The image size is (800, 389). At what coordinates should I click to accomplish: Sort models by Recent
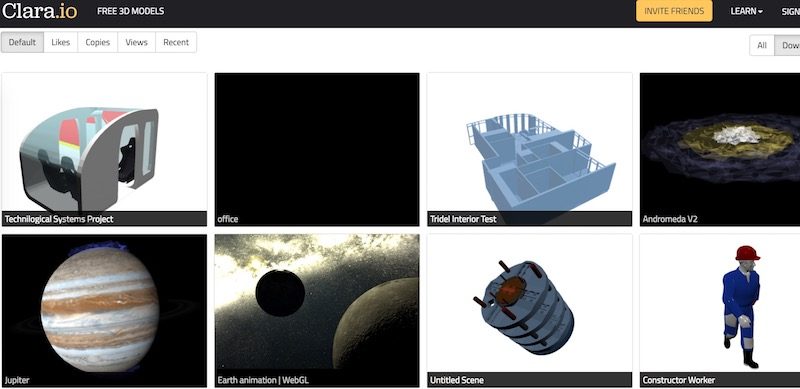click(x=176, y=42)
